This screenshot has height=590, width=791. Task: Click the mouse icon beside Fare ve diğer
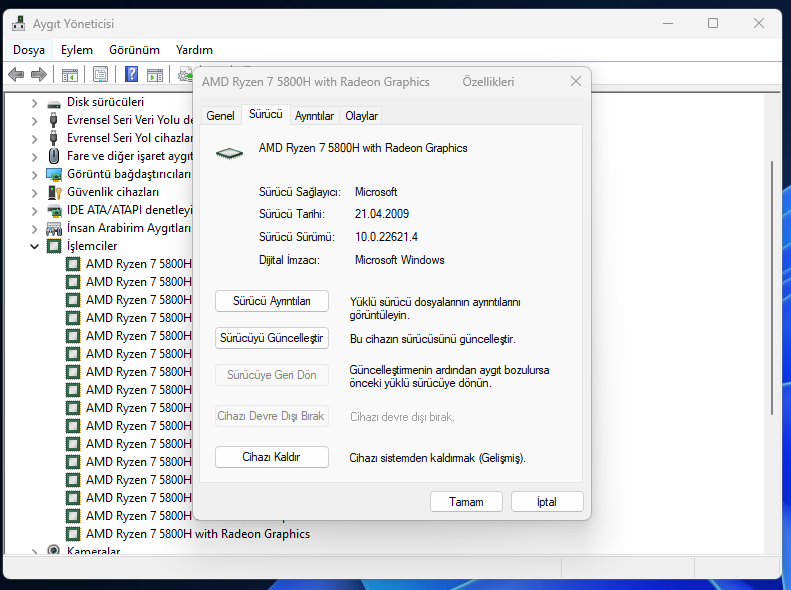coord(54,156)
